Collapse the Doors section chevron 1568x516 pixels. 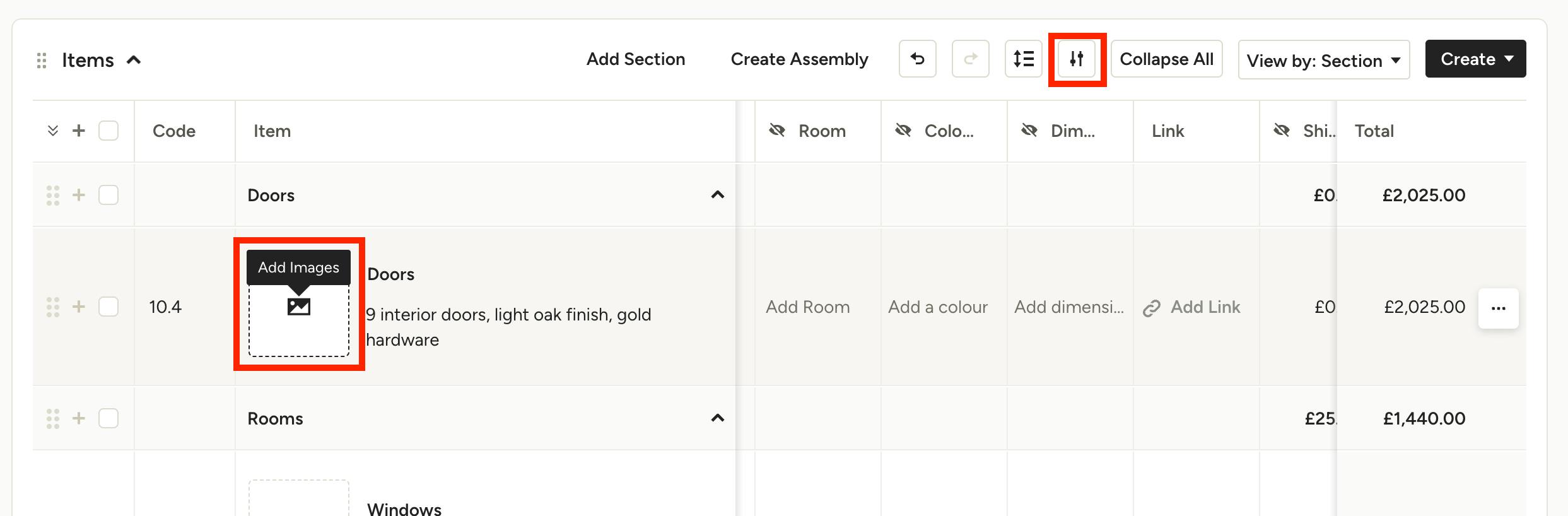tap(717, 195)
